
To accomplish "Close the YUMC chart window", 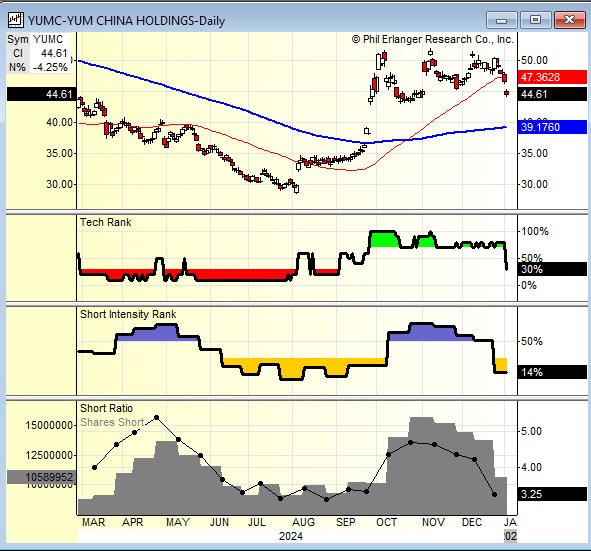I will pos(569,20).
